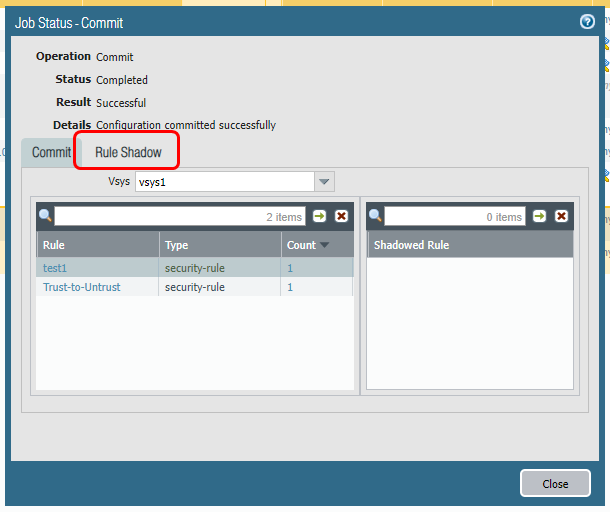
Task: Click the vsys1 combo box field
Action: pyautogui.click(x=224, y=182)
